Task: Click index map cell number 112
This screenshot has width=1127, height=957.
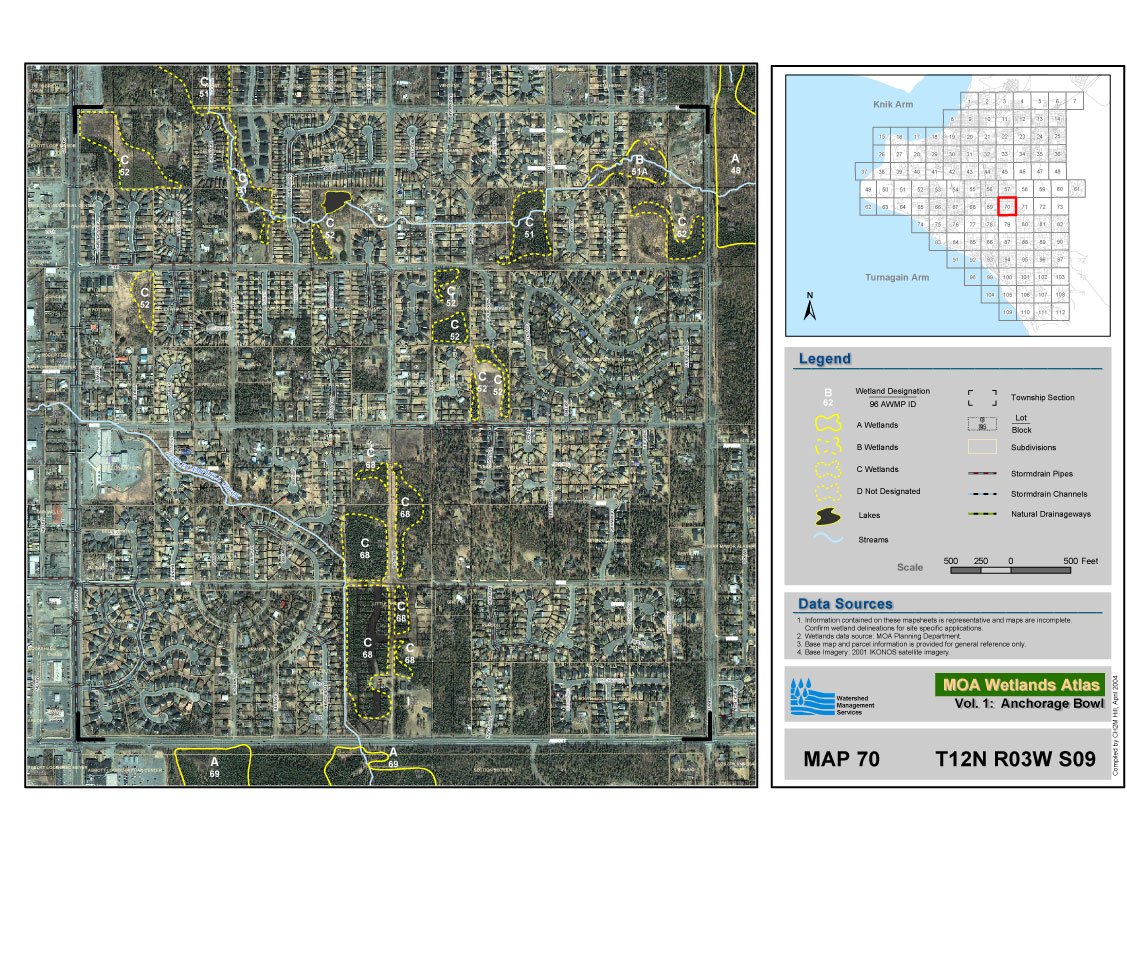Action: [1060, 313]
